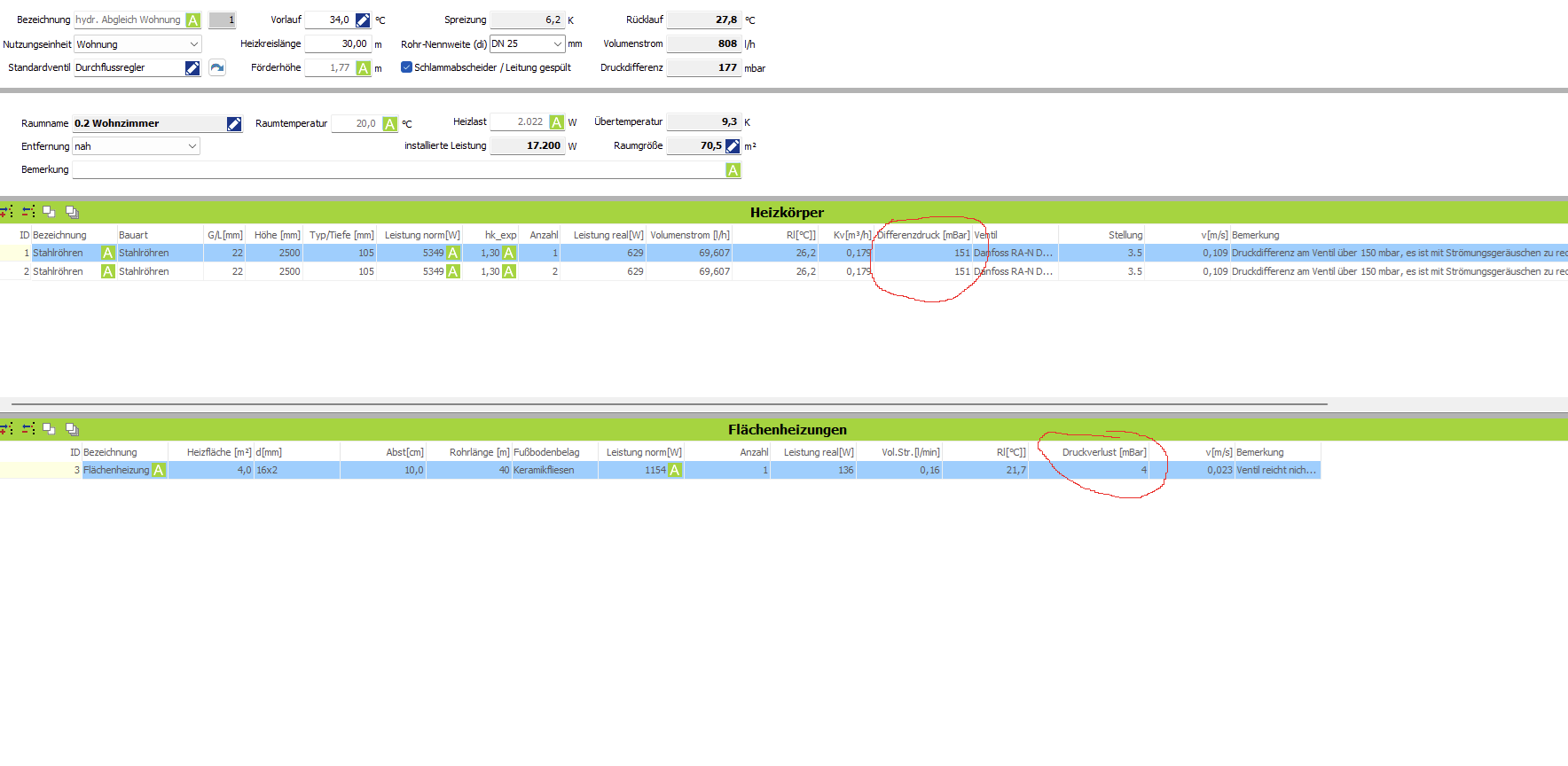
Task: Click the blue arrow button next to Standardventil
Action: [217, 68]
